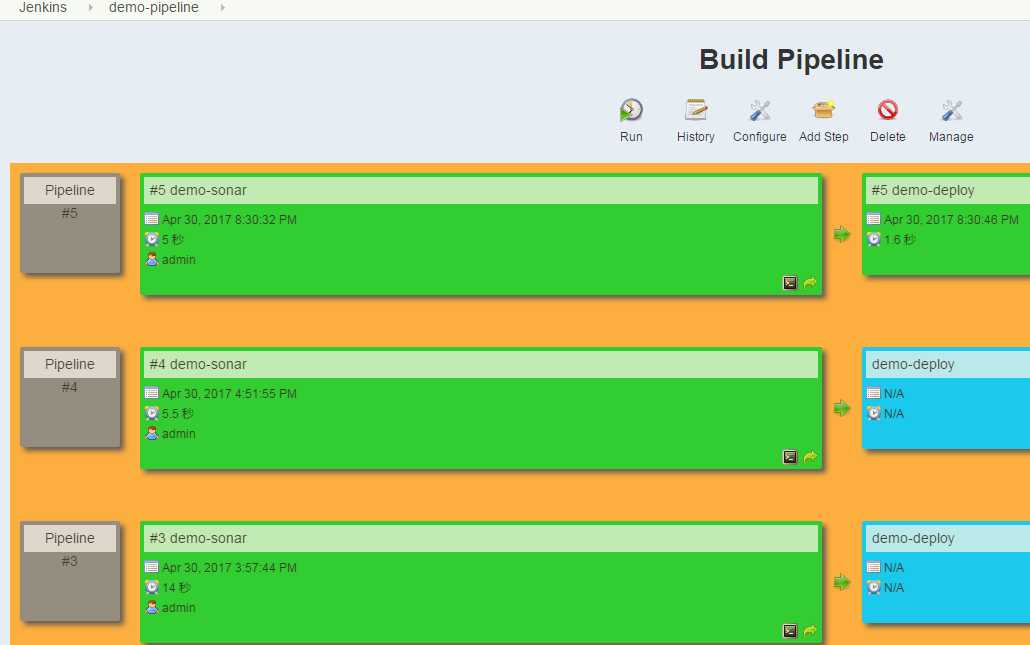Go to Jenkins home breadcrumb
The height and width of the screenshot is (645, 1030).
click(43, 7)
